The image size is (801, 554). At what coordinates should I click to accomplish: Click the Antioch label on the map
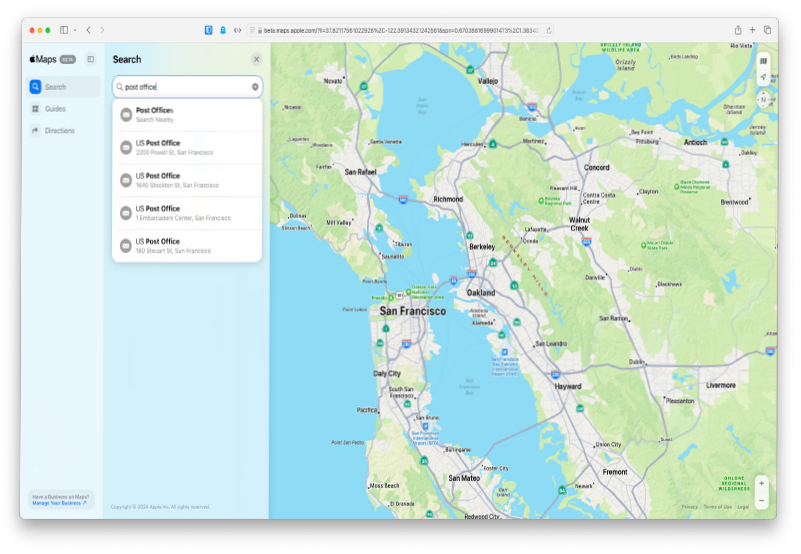point(695,143)
